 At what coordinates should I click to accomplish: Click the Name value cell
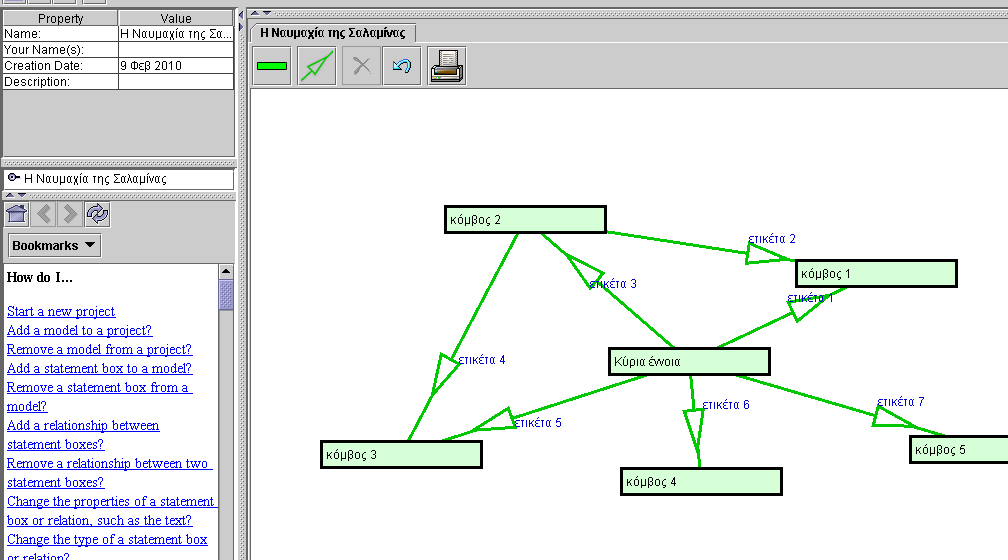click(x=176, y=33)
